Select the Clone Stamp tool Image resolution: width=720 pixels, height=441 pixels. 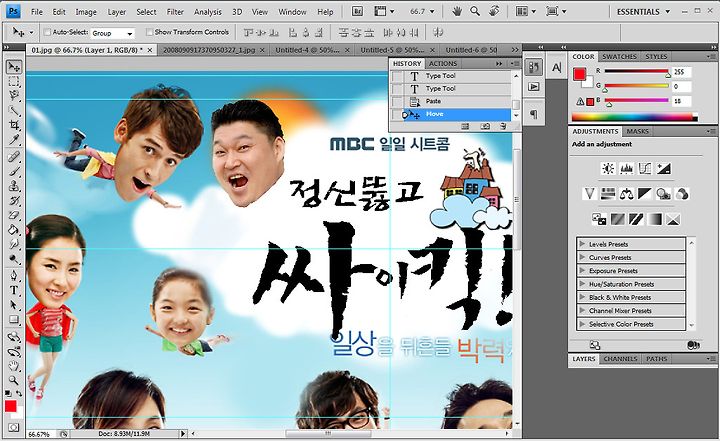click(14, 186)
